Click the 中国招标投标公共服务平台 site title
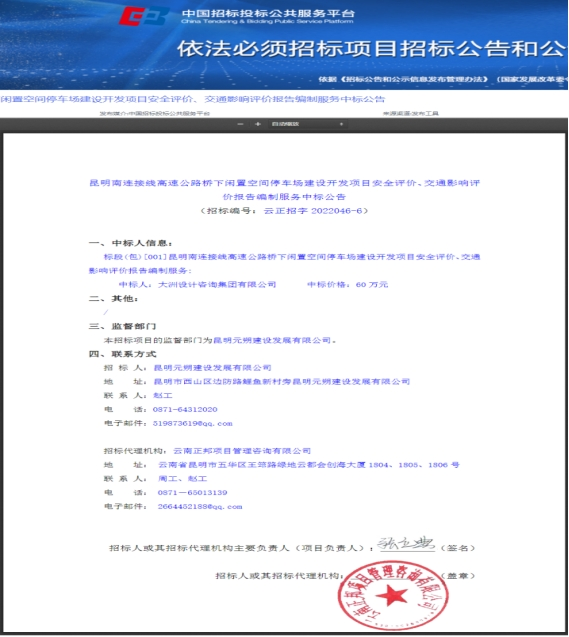The height and width of the screenshot is (637, 569). 268,13
